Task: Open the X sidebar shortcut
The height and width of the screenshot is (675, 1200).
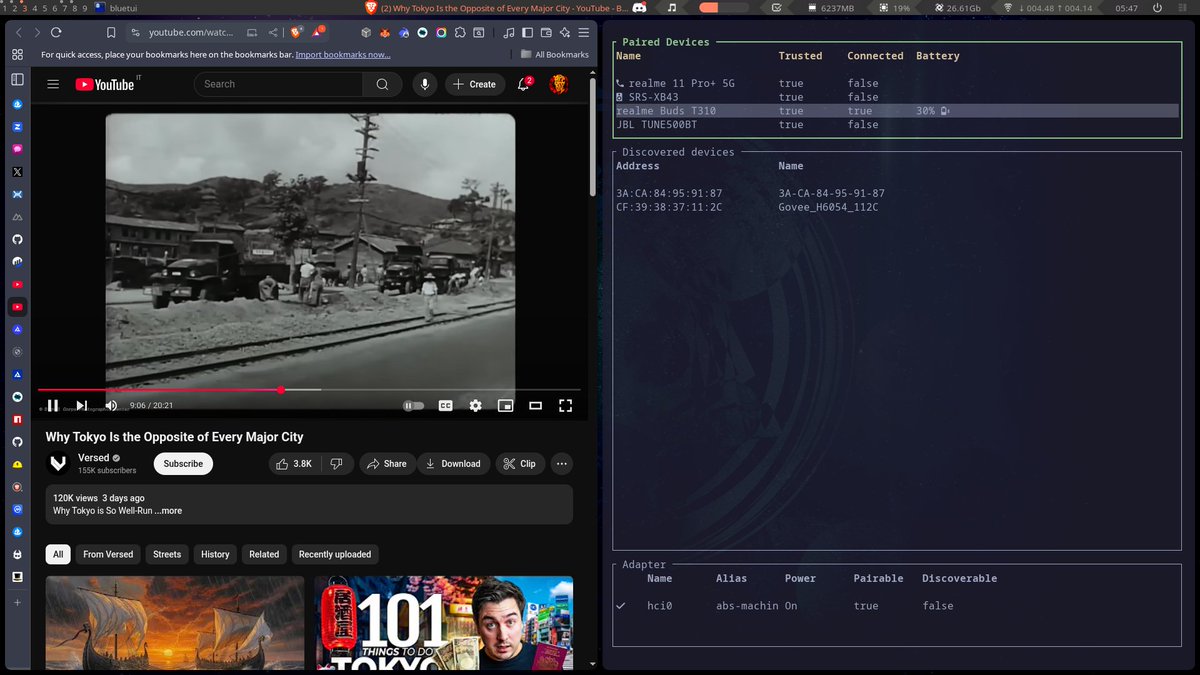Action: point(17,171)
